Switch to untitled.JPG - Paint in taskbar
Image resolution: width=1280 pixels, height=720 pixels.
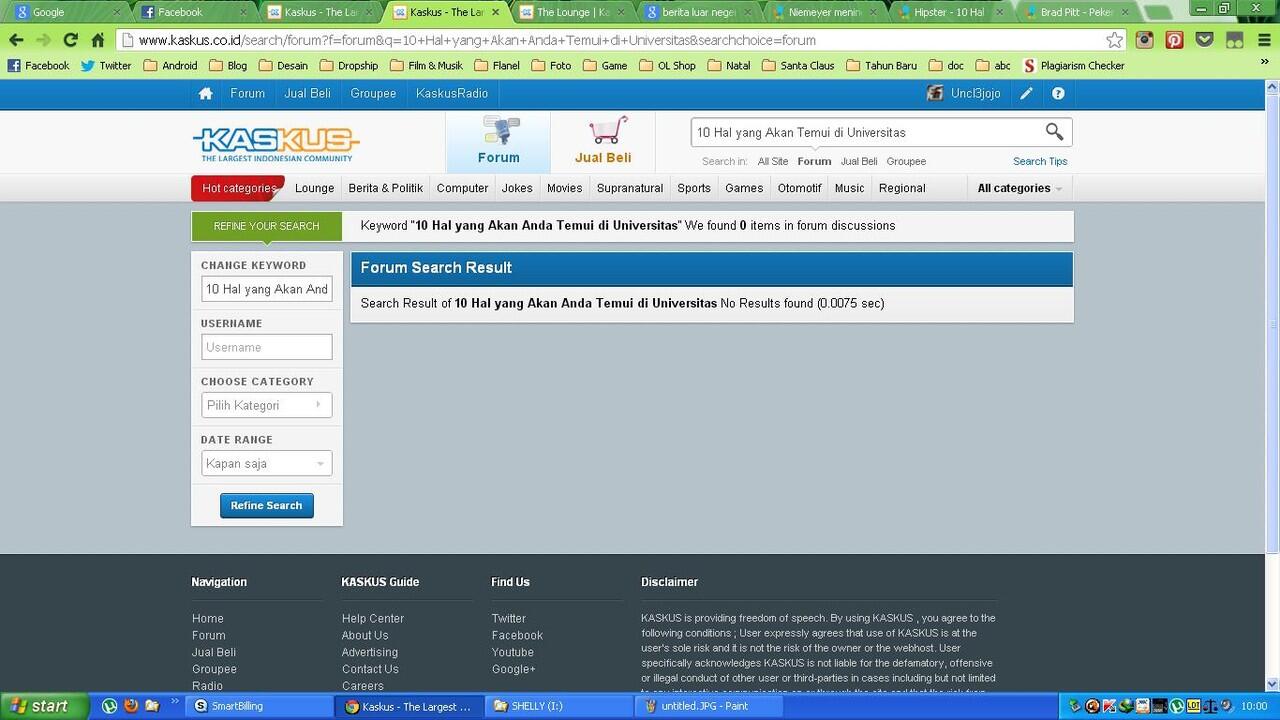(x=708, y=706)
